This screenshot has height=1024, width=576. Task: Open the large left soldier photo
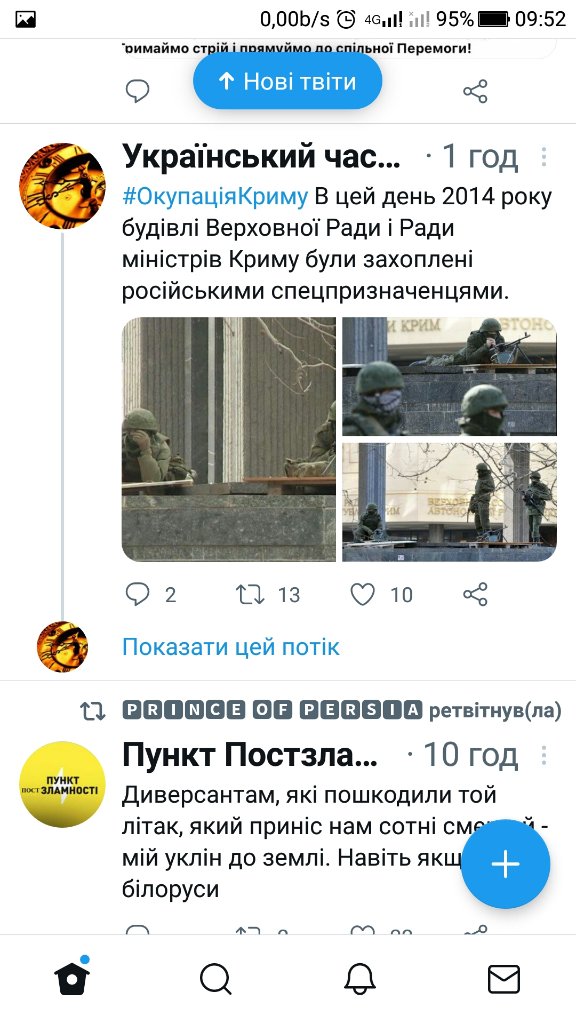pyautogui.click(x=229, y=440)
